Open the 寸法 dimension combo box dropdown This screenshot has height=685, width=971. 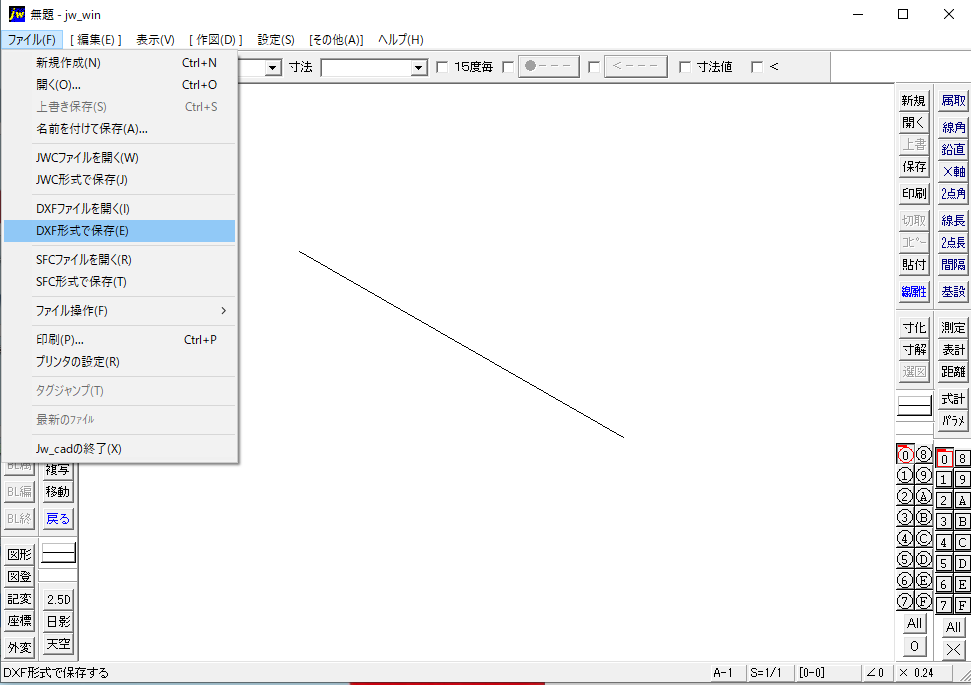pyautogui.click(x=419, y=67)
